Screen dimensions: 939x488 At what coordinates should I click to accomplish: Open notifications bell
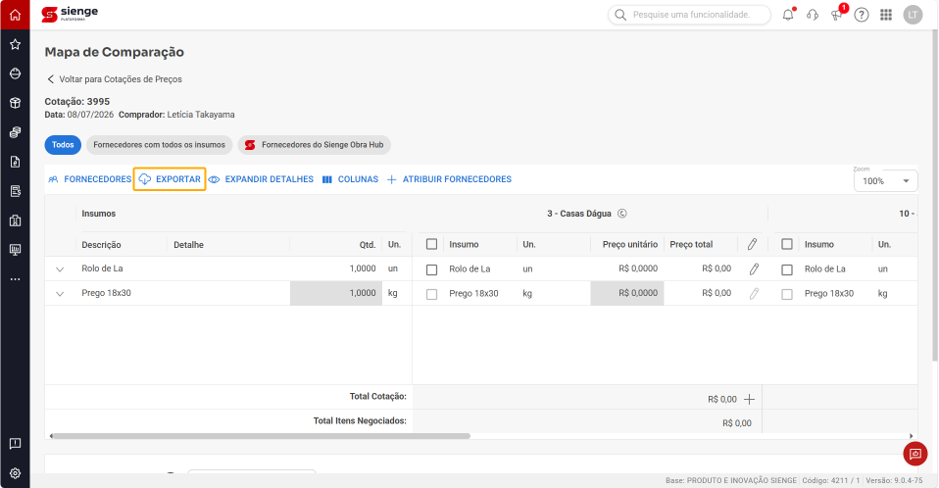(x=789, y=14)
